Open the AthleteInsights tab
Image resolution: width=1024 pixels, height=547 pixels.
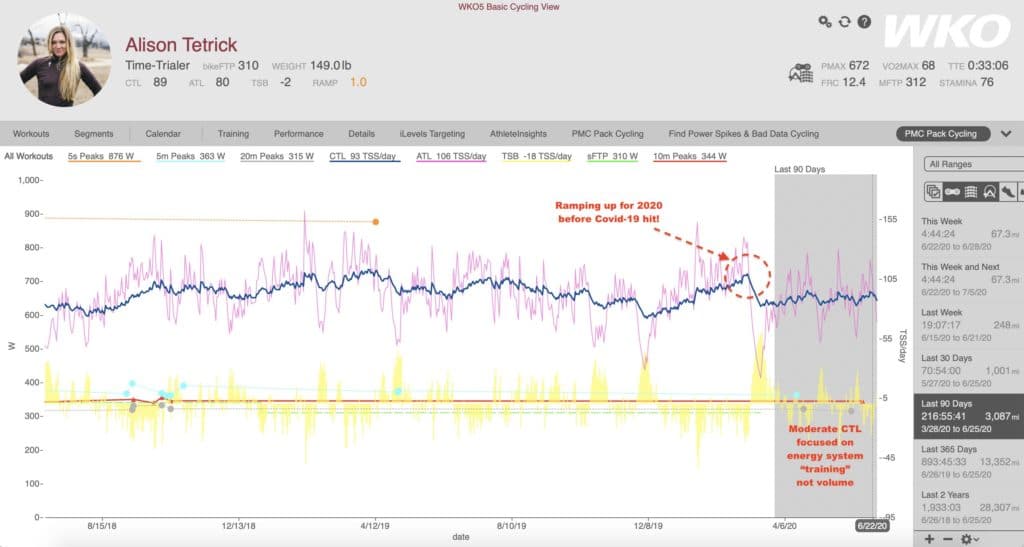pos(518,134)
